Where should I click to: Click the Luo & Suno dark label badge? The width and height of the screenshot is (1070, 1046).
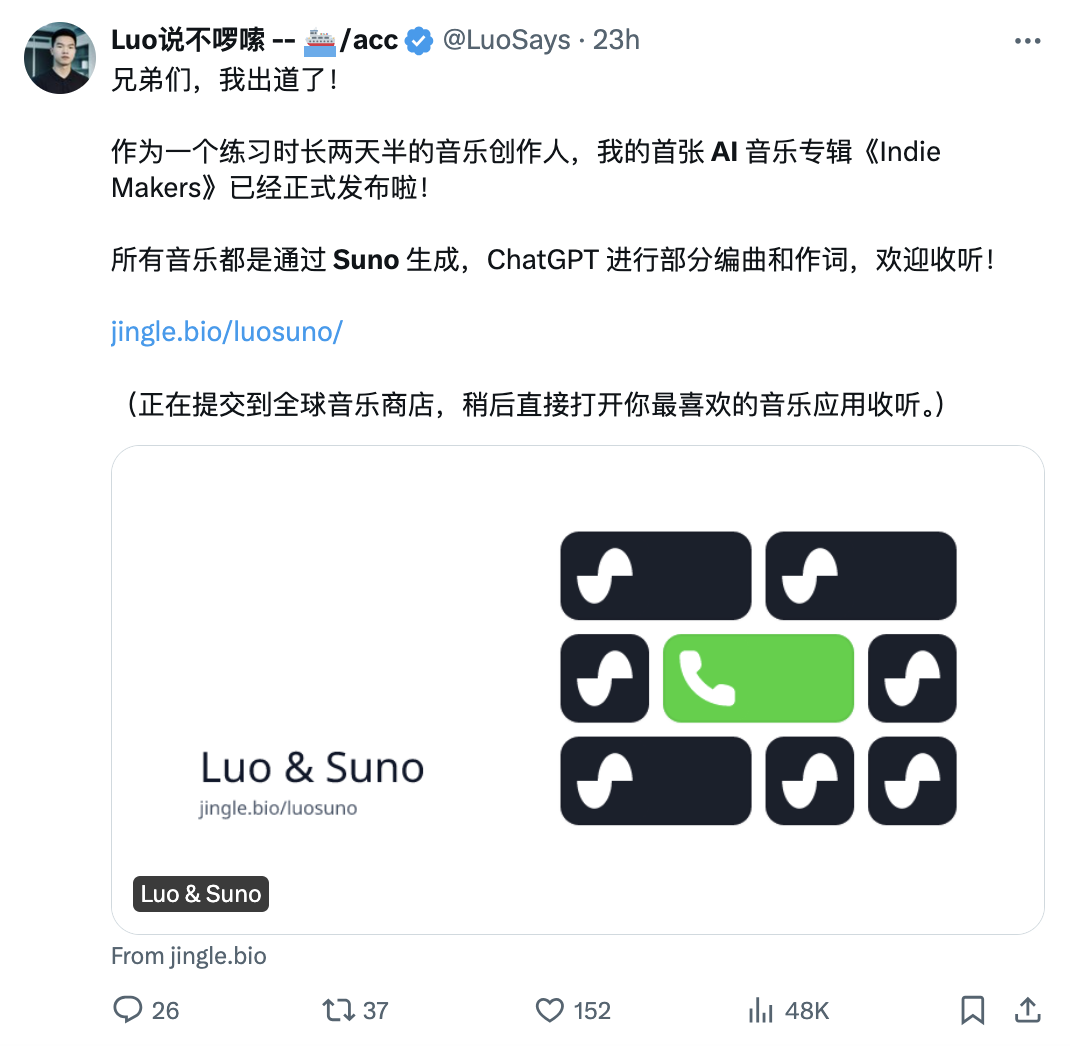click(201, 894)
